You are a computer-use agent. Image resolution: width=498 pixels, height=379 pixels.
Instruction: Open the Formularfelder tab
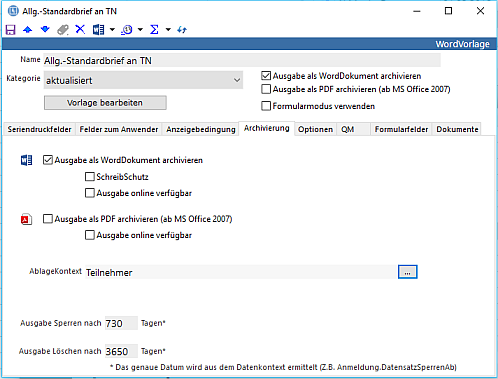coord(401,129)
